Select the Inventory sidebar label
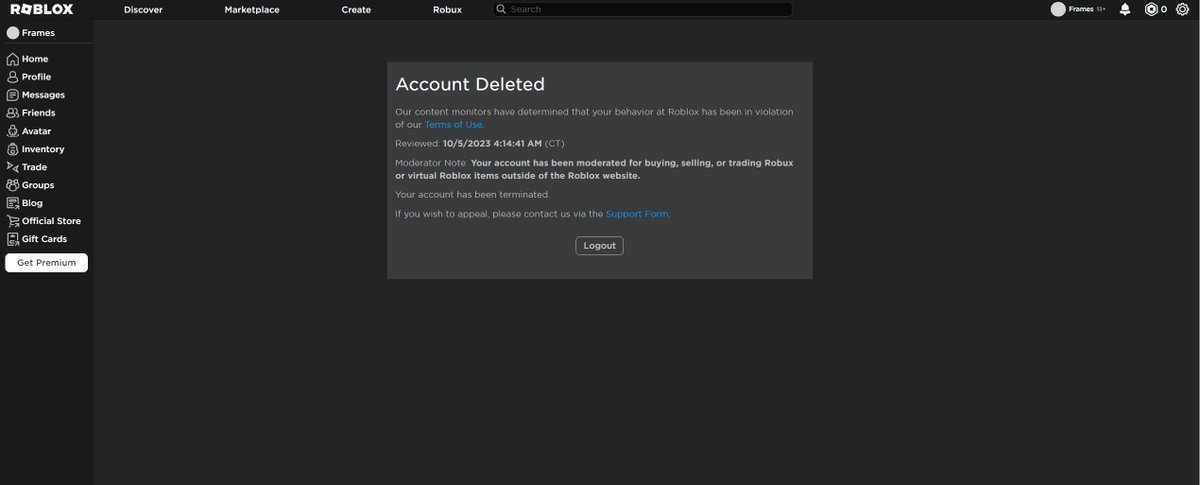This screenshot has width=1200, height=485. pos(43,149)
